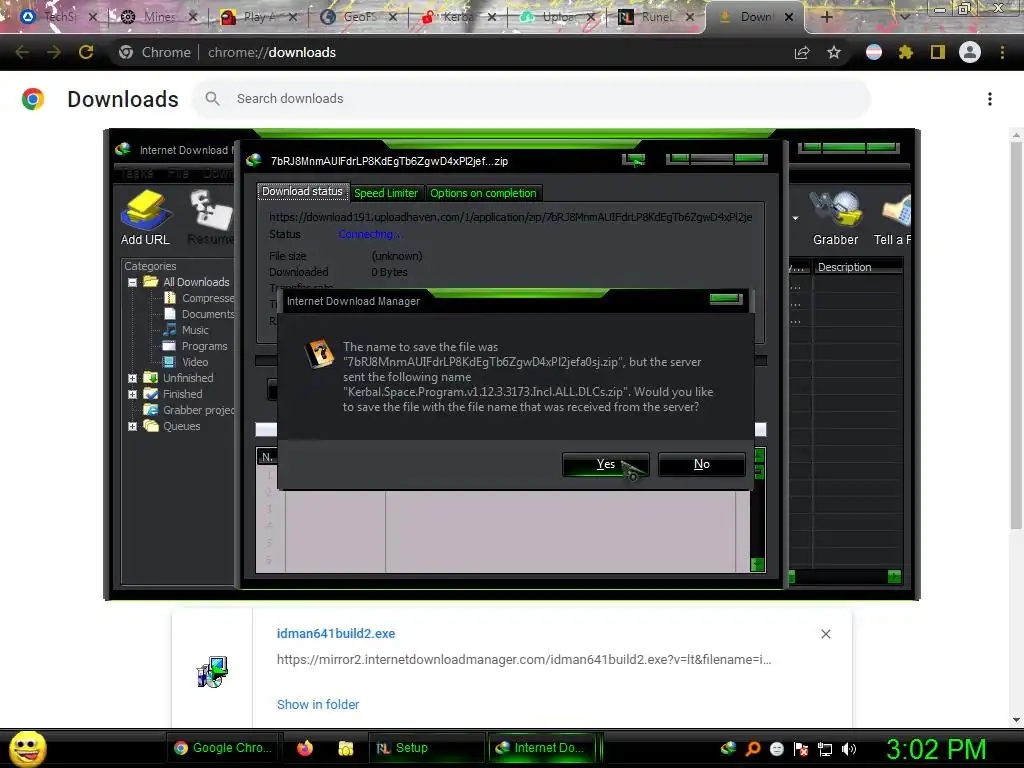
Task: Click the Tell a Friend toolbar icon
Action: click(892, 218)
